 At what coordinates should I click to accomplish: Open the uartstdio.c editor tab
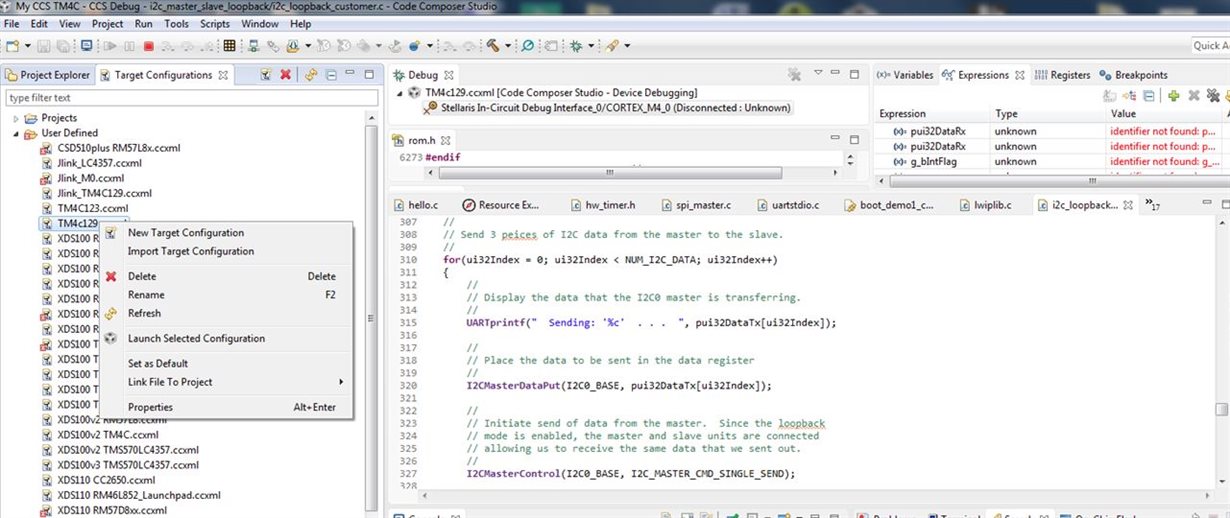pyautogui.click(x=788, y=205)
